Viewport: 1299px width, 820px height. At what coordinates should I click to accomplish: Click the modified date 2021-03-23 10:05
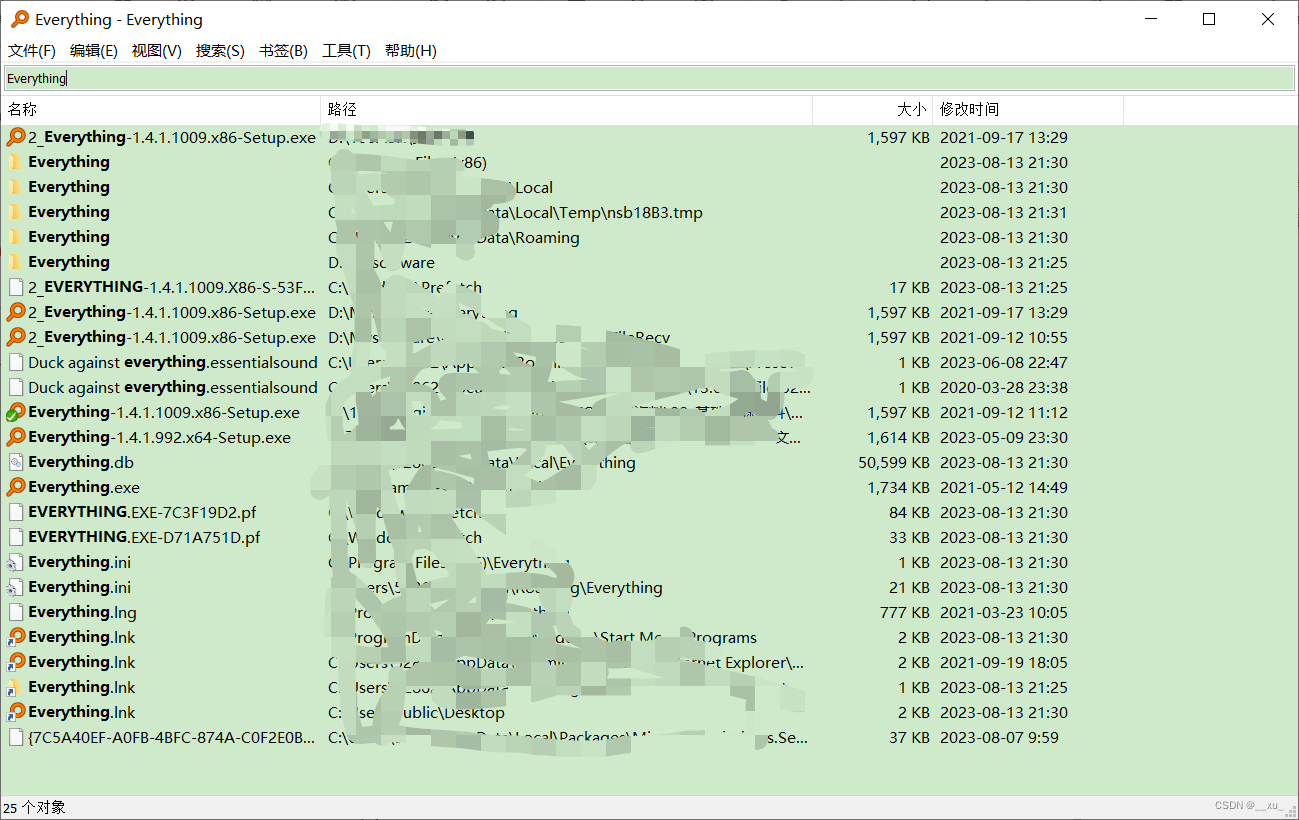click(x=1004, y=612)
